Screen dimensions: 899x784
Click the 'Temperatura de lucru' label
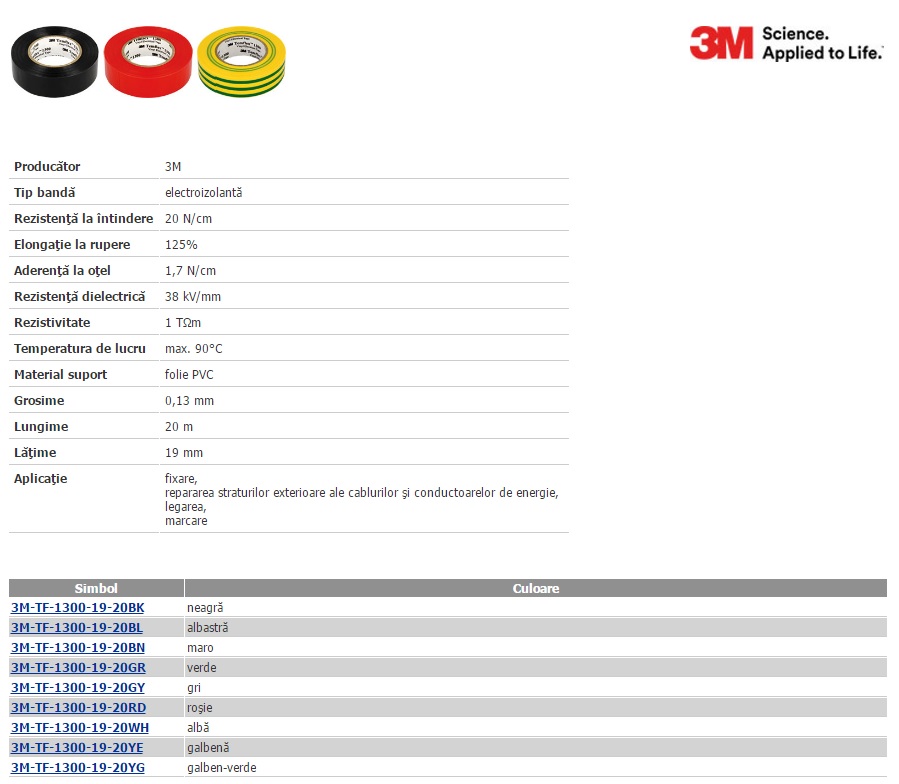coord(80,349)
